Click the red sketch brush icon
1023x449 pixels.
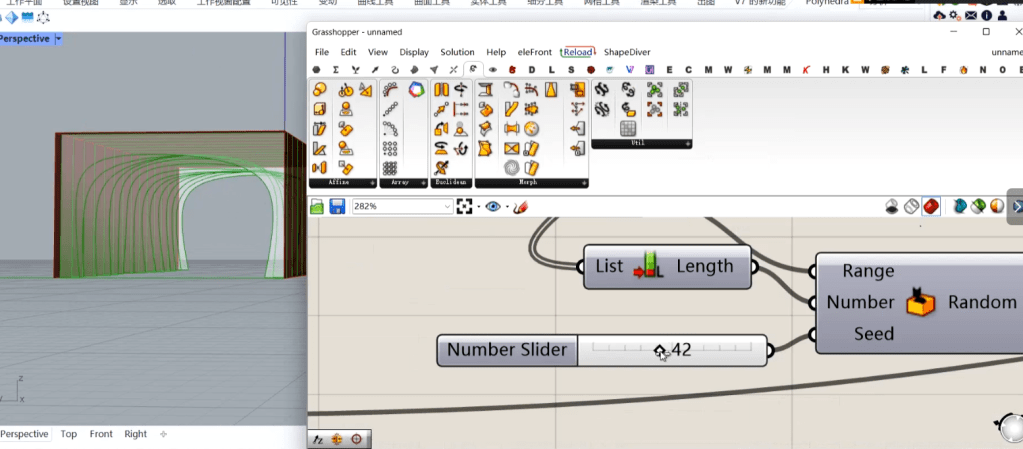click(520, 207)
